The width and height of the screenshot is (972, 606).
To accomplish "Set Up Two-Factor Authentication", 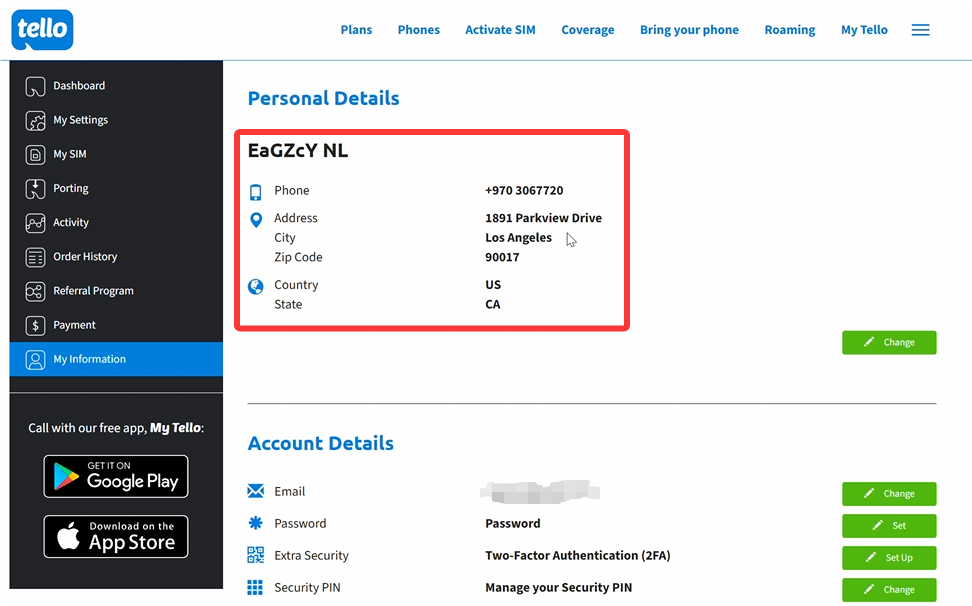I will tap(889, 557).
